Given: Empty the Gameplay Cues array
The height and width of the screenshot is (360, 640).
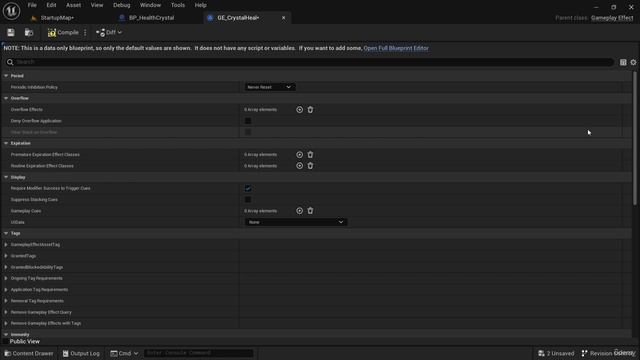Looking at the screenshot, I should click(x=310, y=211).
